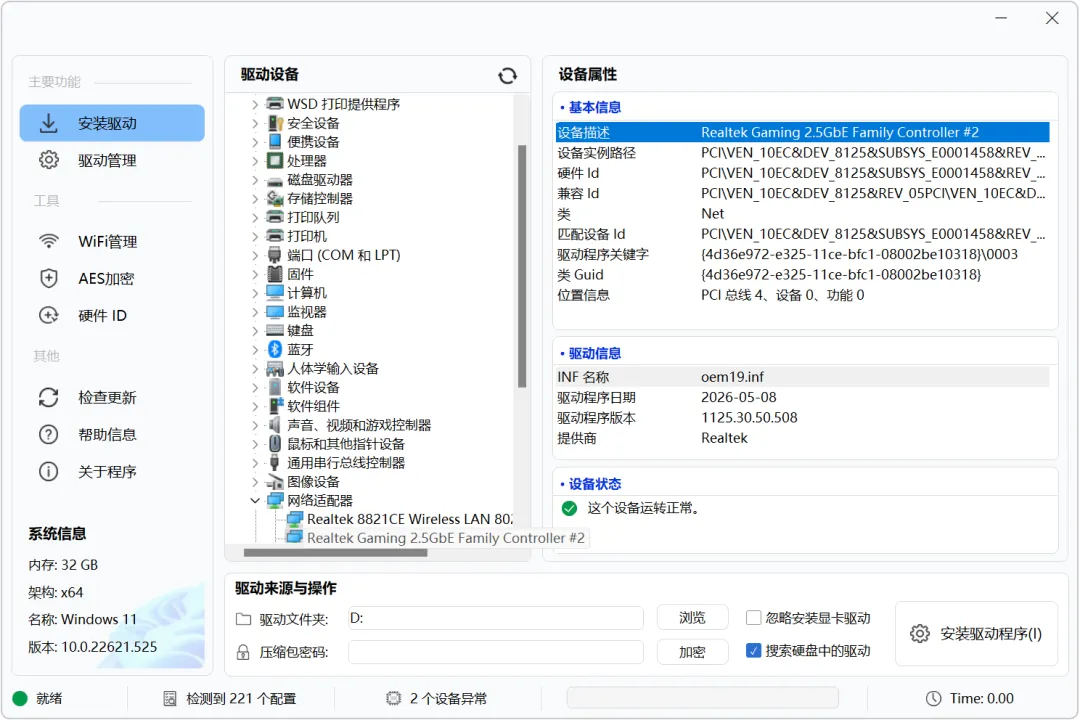Enable 忽略安装显卡驱动 checkbox
Screen dimensions: 1080x720
tap(754, 617)
